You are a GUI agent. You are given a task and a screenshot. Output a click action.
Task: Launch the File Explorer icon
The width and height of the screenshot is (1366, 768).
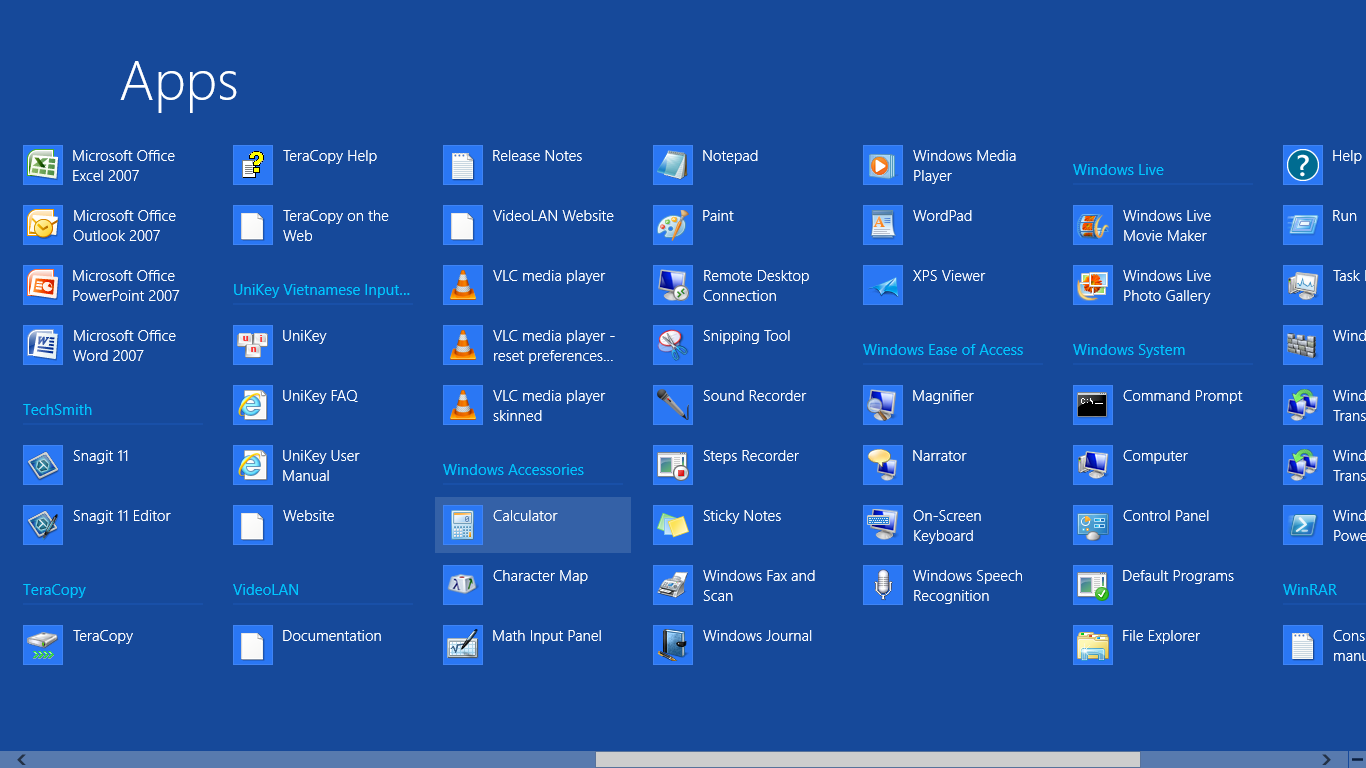click(1093, 645)
